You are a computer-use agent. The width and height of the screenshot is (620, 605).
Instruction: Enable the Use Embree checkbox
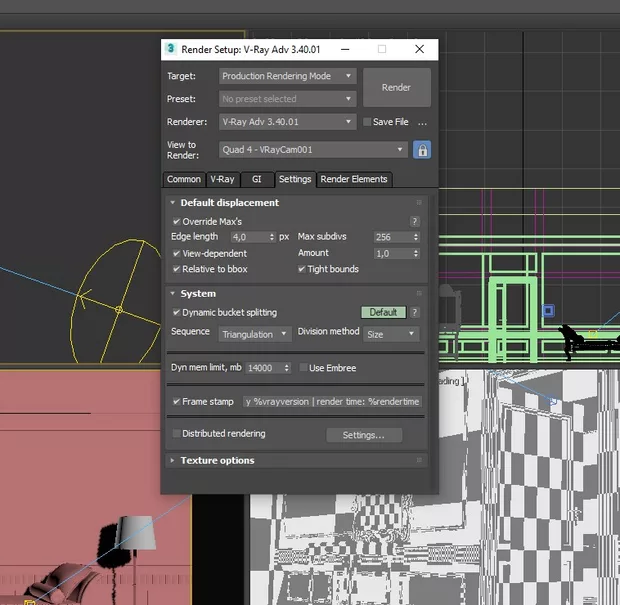[x=303, y=368]
